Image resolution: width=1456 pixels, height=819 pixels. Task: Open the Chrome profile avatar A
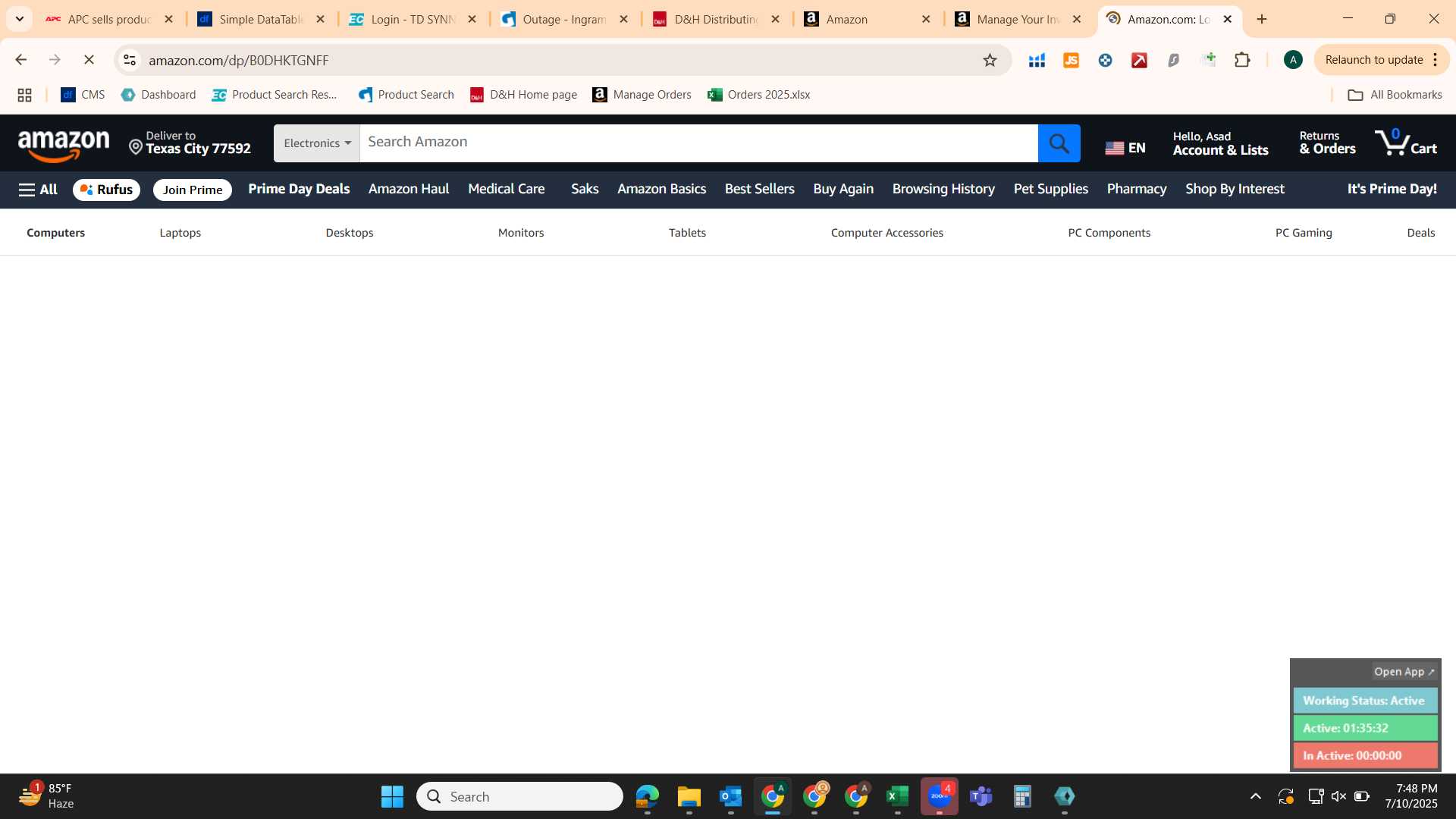tap(1293, 60)
